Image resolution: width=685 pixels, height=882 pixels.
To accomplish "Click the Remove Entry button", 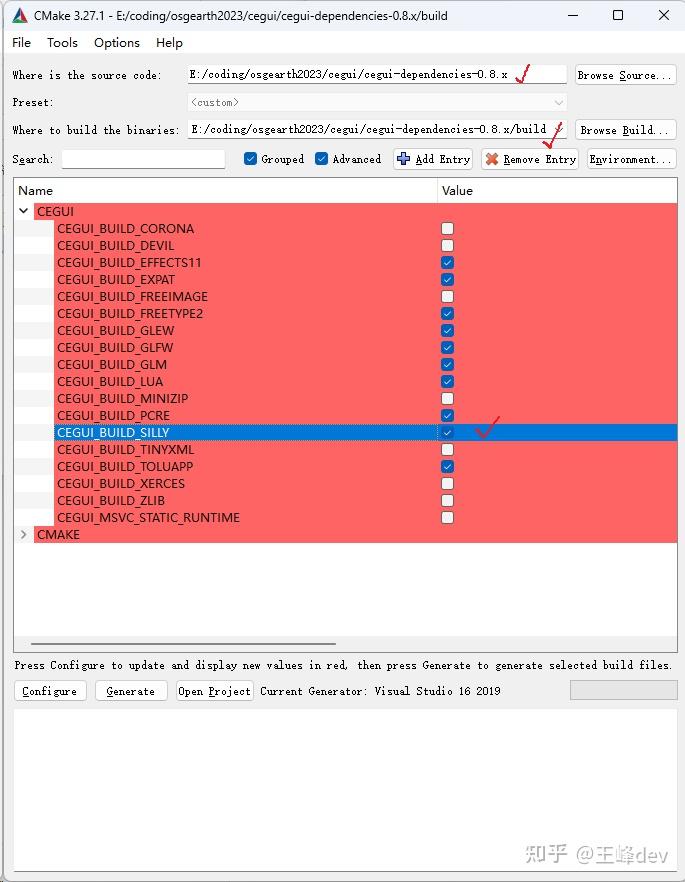I will point(530,159).
